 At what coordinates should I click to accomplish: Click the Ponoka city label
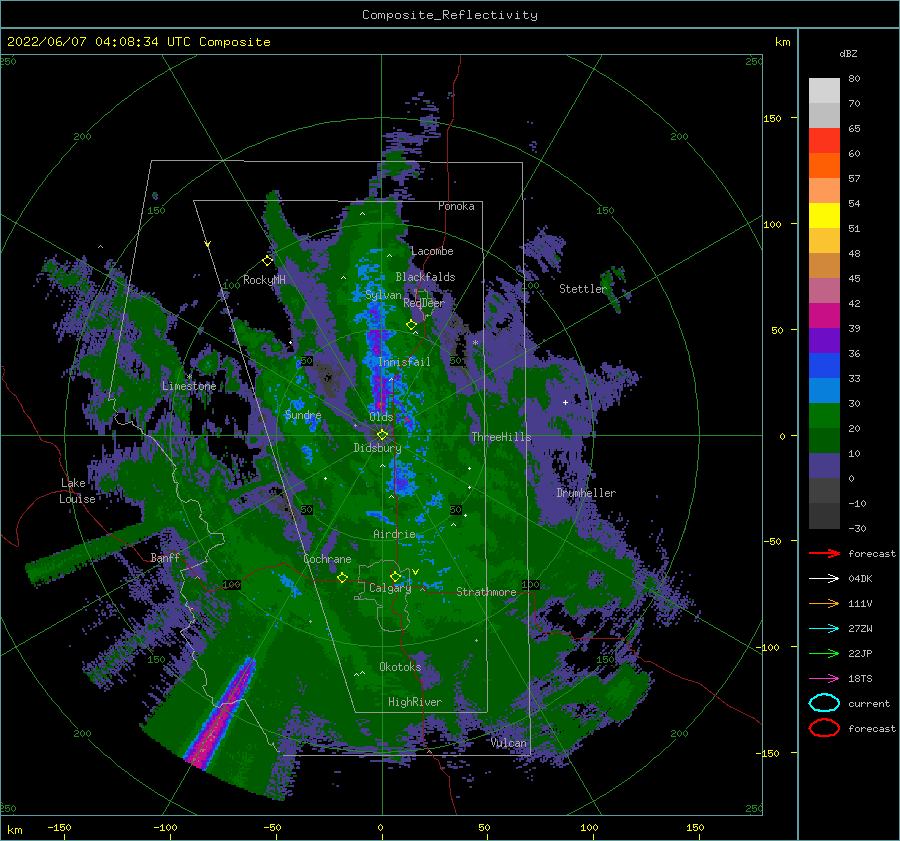pos(456,206)
